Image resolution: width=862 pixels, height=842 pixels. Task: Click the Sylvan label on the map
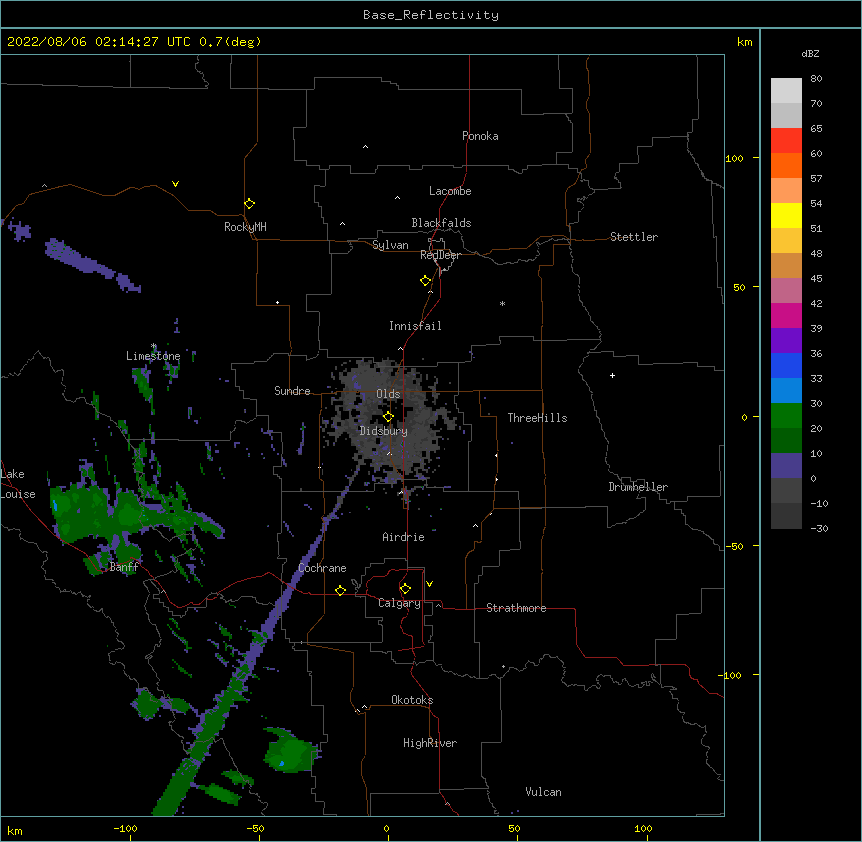pyautogui.click(x=390, y=245)
